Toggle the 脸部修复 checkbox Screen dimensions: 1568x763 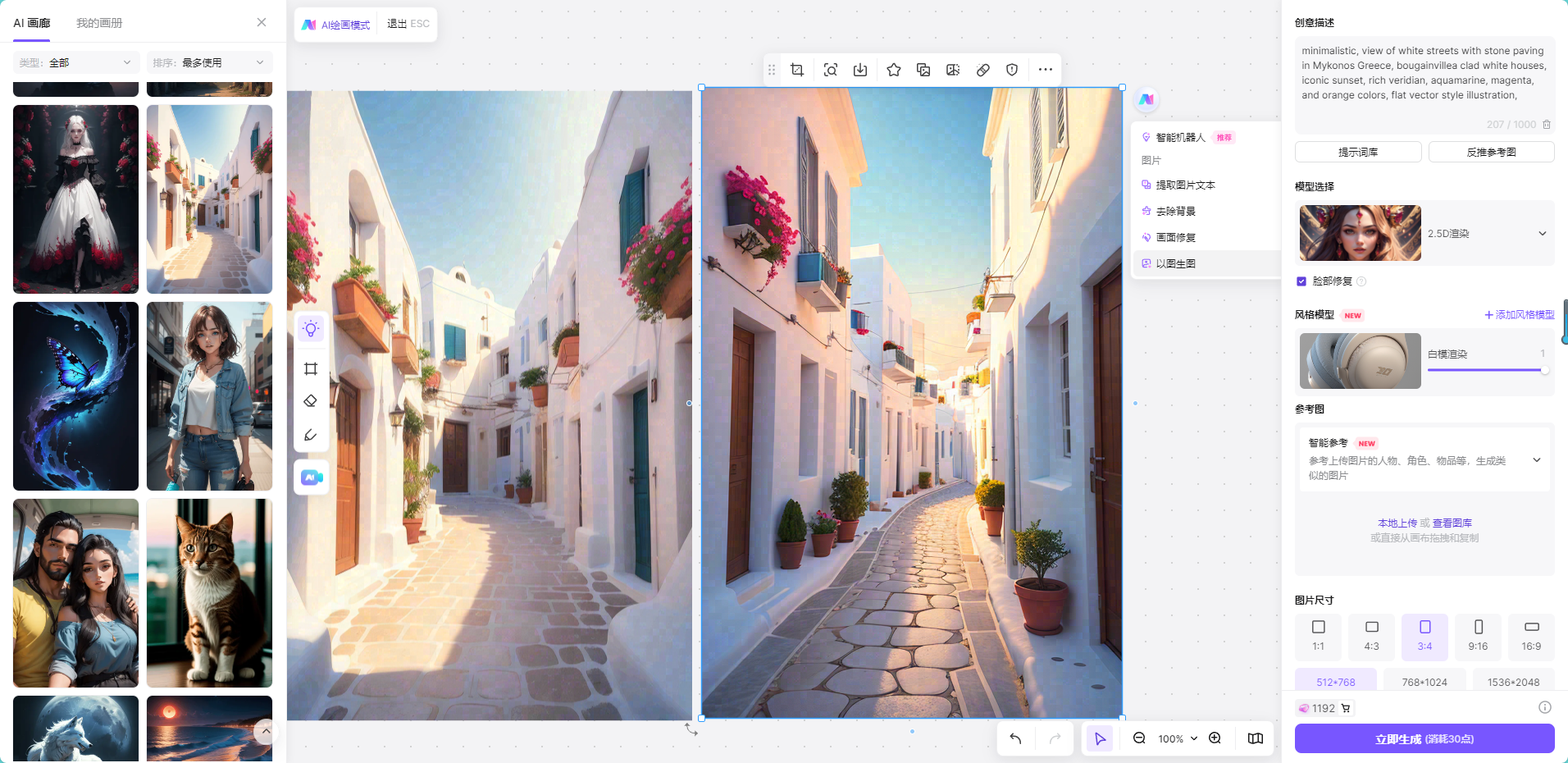[x=1301, y=281]
